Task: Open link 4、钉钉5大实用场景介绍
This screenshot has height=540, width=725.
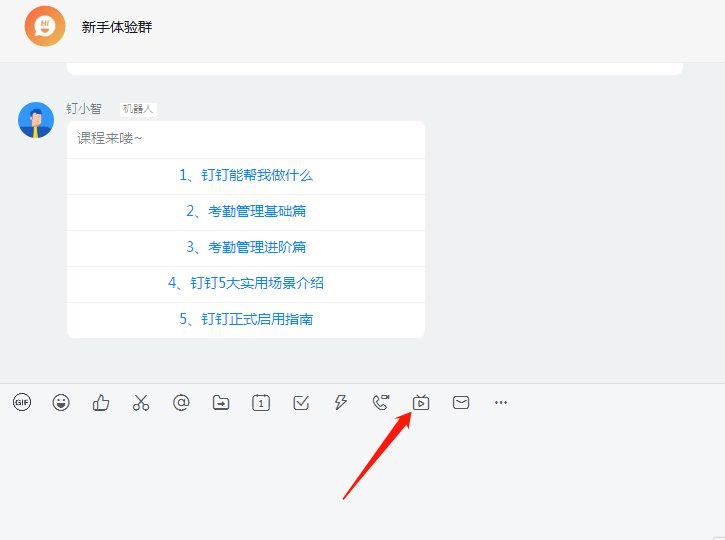Action: coord(246,283)
